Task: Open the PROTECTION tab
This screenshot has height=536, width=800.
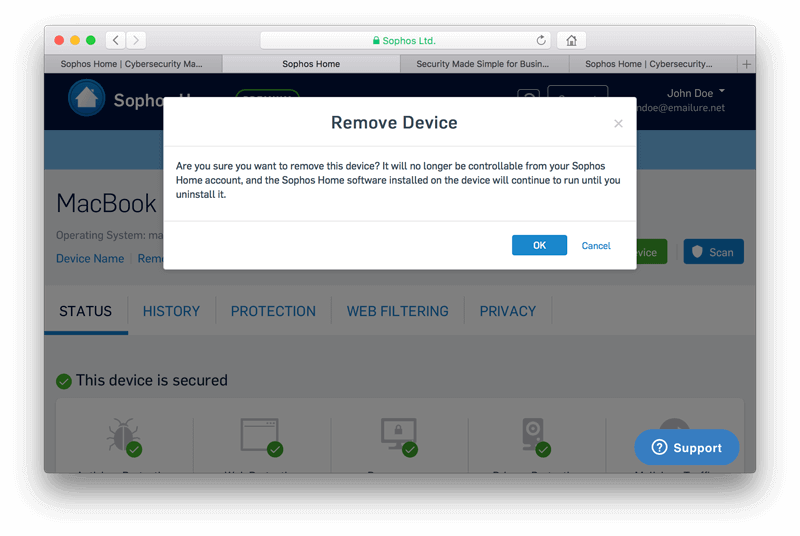Action: [x=273, y=312]
